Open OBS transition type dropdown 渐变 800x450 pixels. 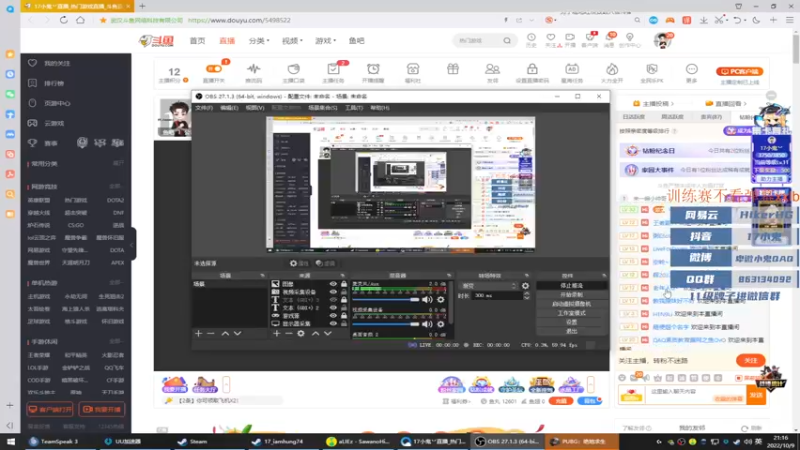[489, 286]
